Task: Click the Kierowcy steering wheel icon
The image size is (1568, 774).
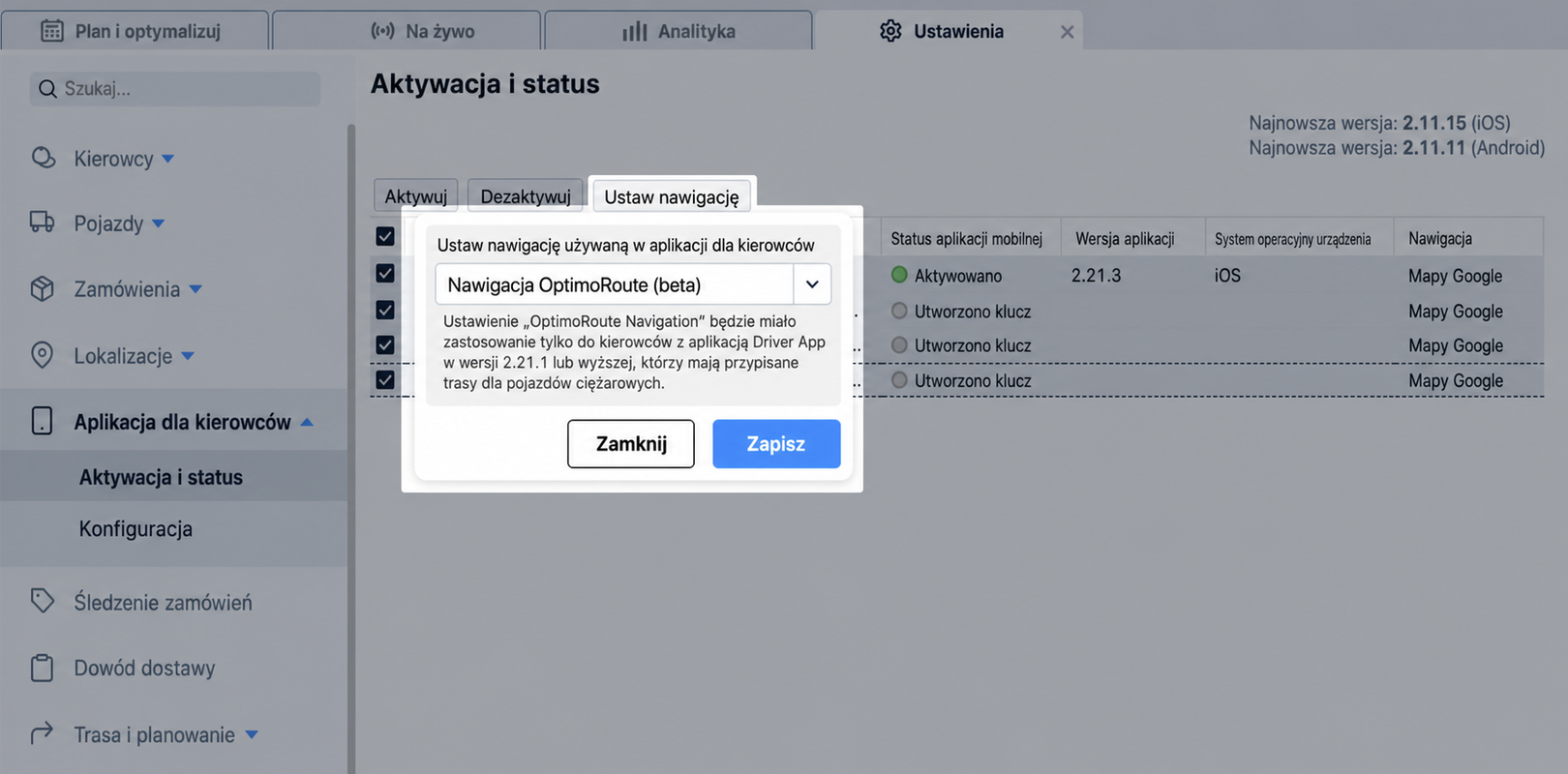Action: pyautogui.click(x=43, y=158)
